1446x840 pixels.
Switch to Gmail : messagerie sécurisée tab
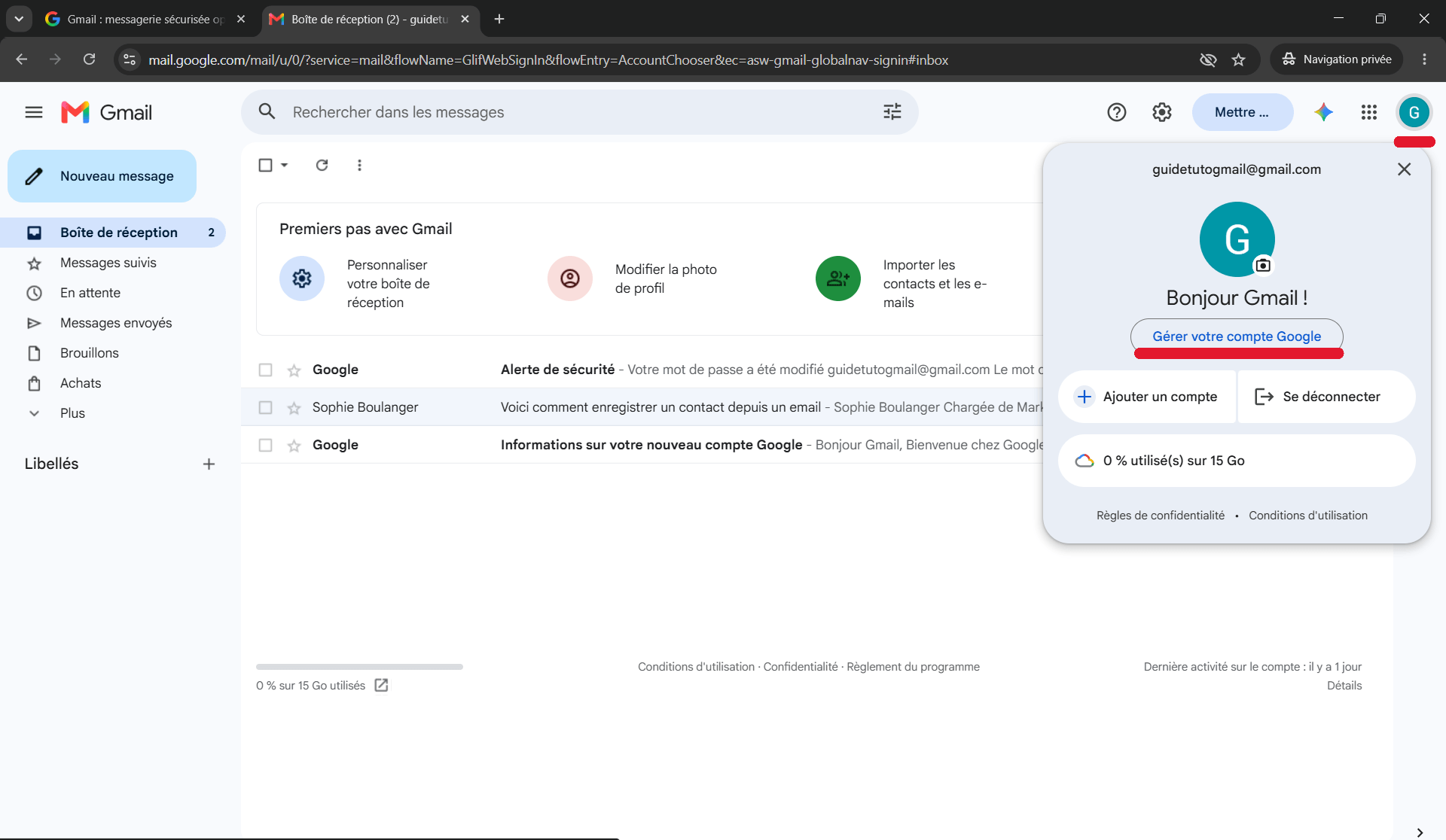(x=145, y=19)
